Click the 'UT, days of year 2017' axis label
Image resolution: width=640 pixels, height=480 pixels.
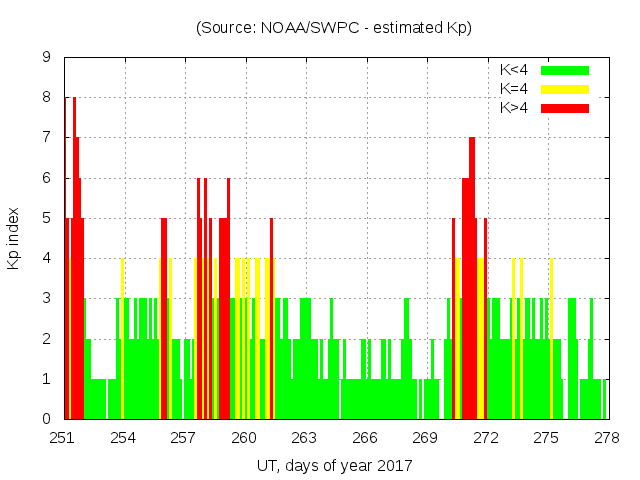point(334,465)
